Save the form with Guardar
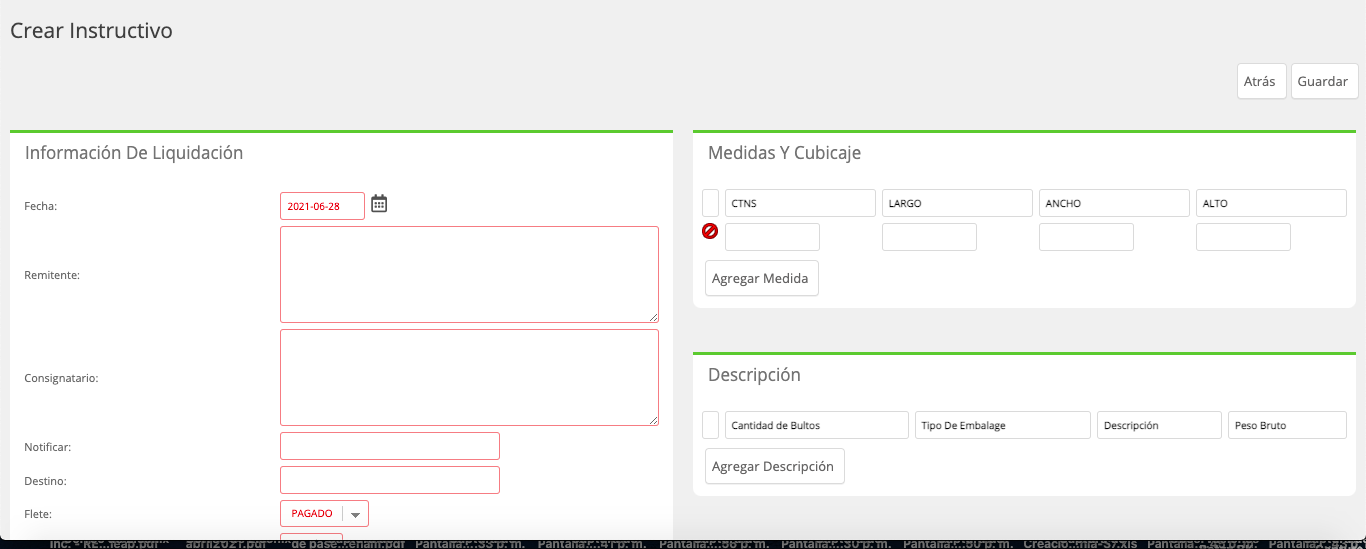1366x549 pixels. click(x=1324, y=82)
